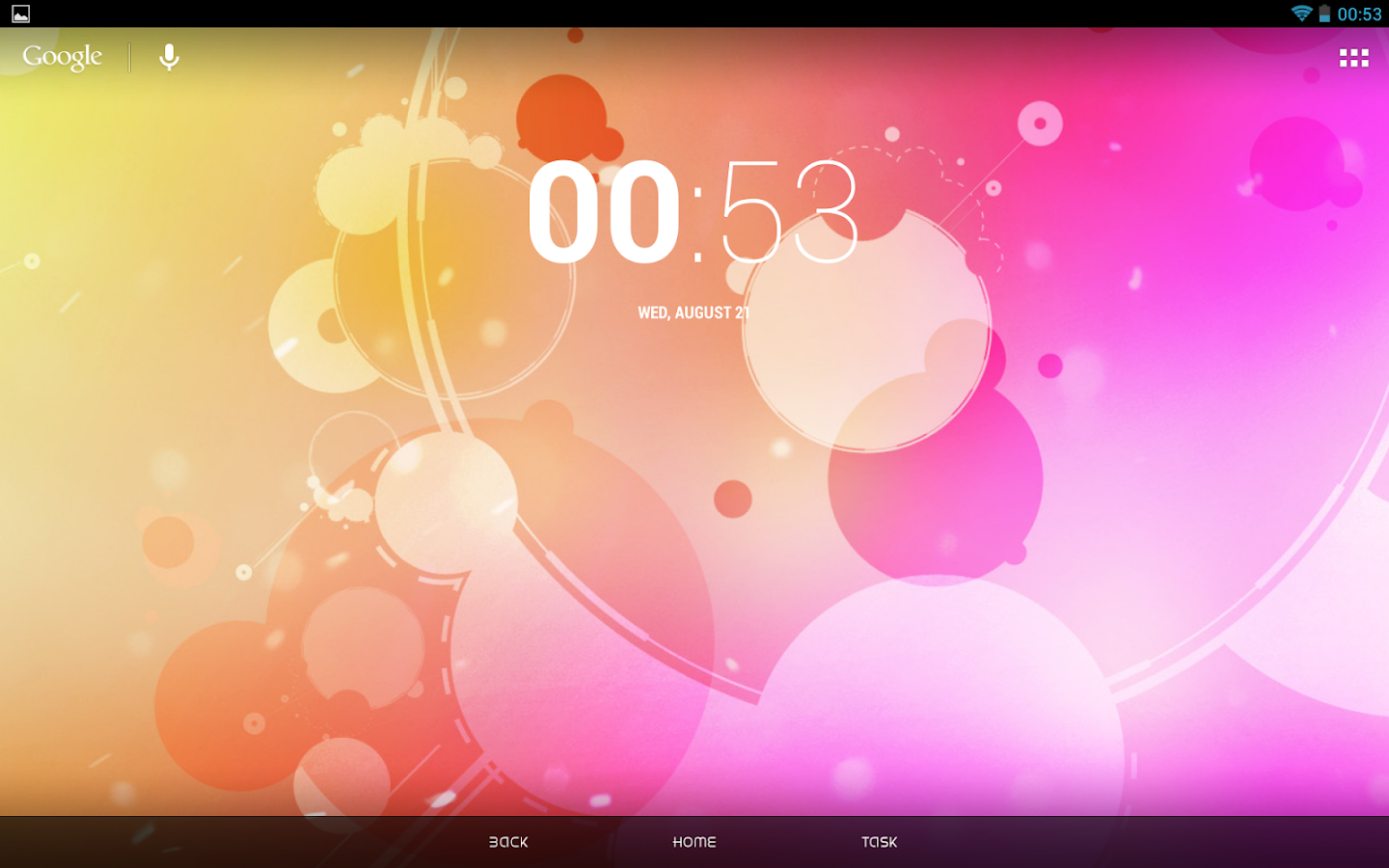Screen dimensions: 1389x868
Task: Tap the battery status icon
Action: pos(1324,14)
